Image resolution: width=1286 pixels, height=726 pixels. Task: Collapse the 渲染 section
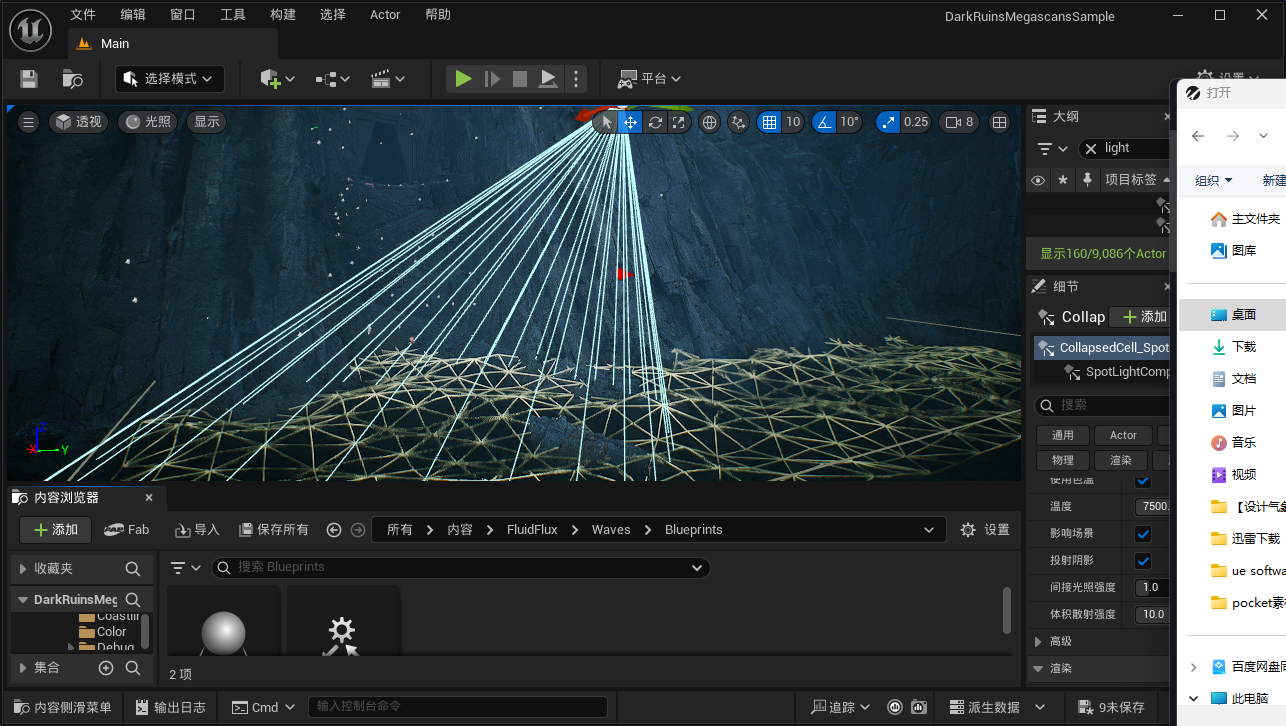point(1038,669)
